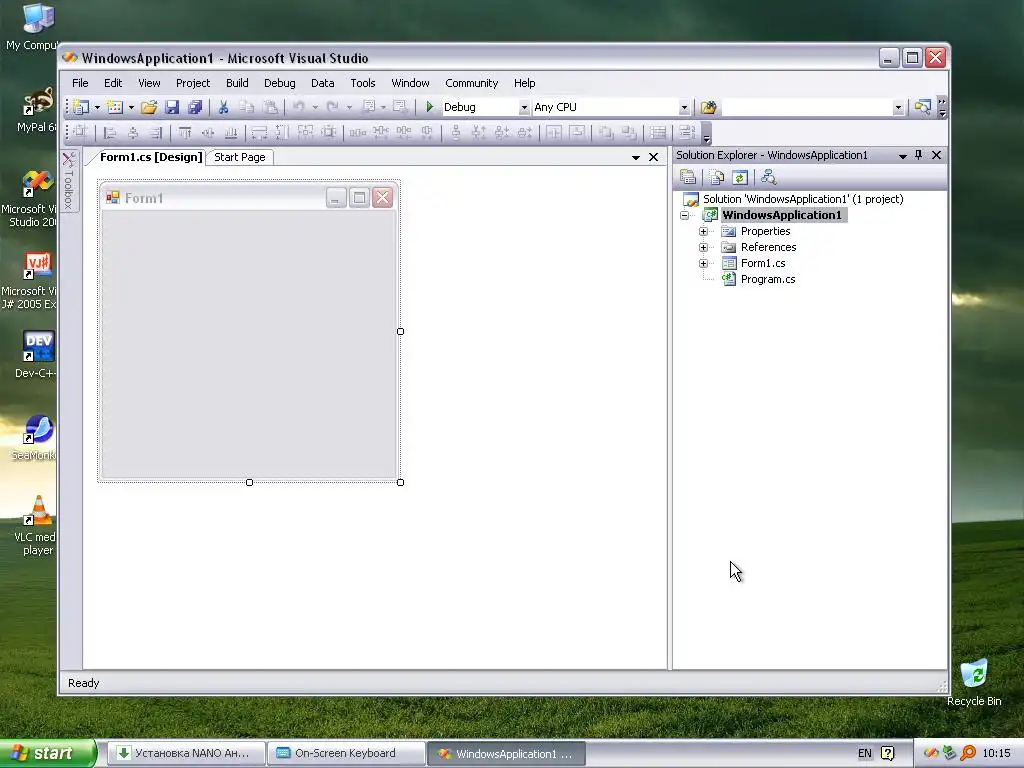Click the Save All toolbar icon
The height and width of the screenshot is (768, 1024).
(195, 107)
